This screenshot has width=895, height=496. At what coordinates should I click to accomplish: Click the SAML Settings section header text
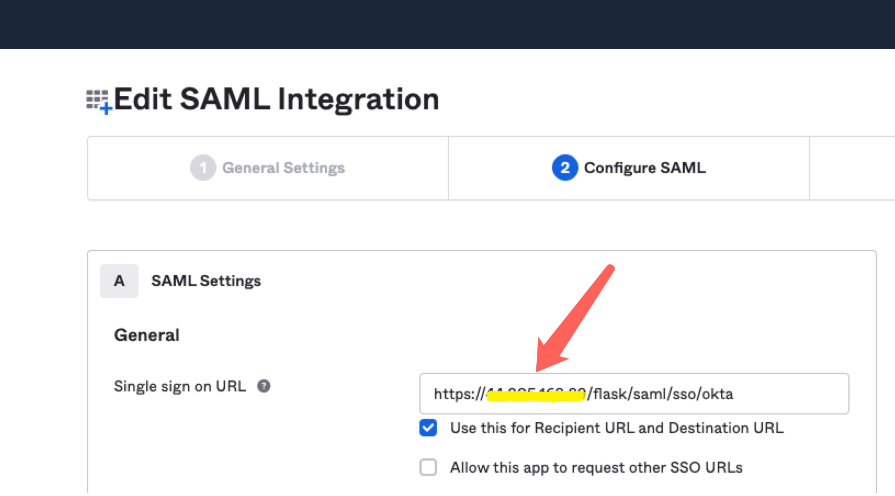pos(206,281)
